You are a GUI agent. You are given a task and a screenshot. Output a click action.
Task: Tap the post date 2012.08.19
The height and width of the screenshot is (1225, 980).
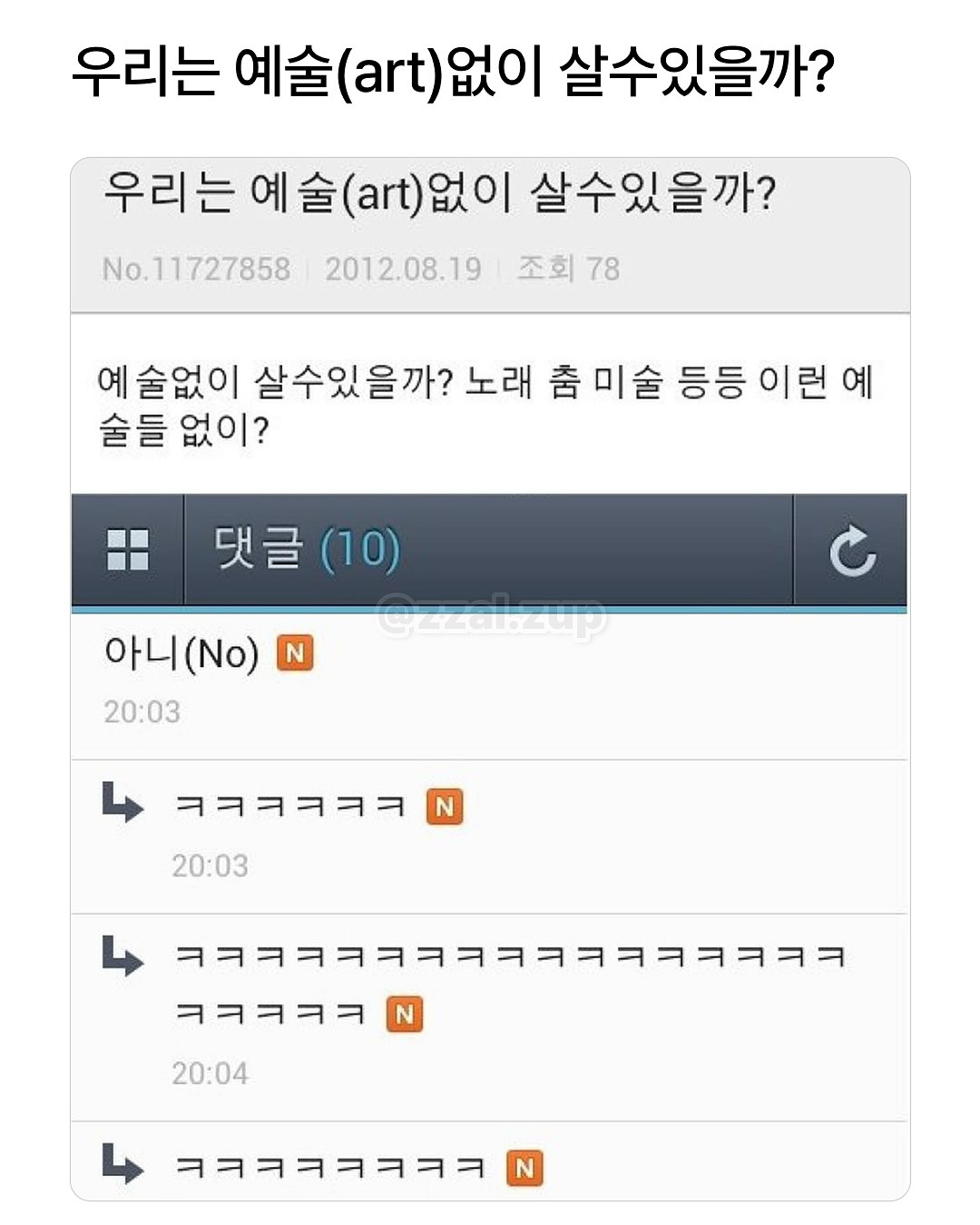404,269
